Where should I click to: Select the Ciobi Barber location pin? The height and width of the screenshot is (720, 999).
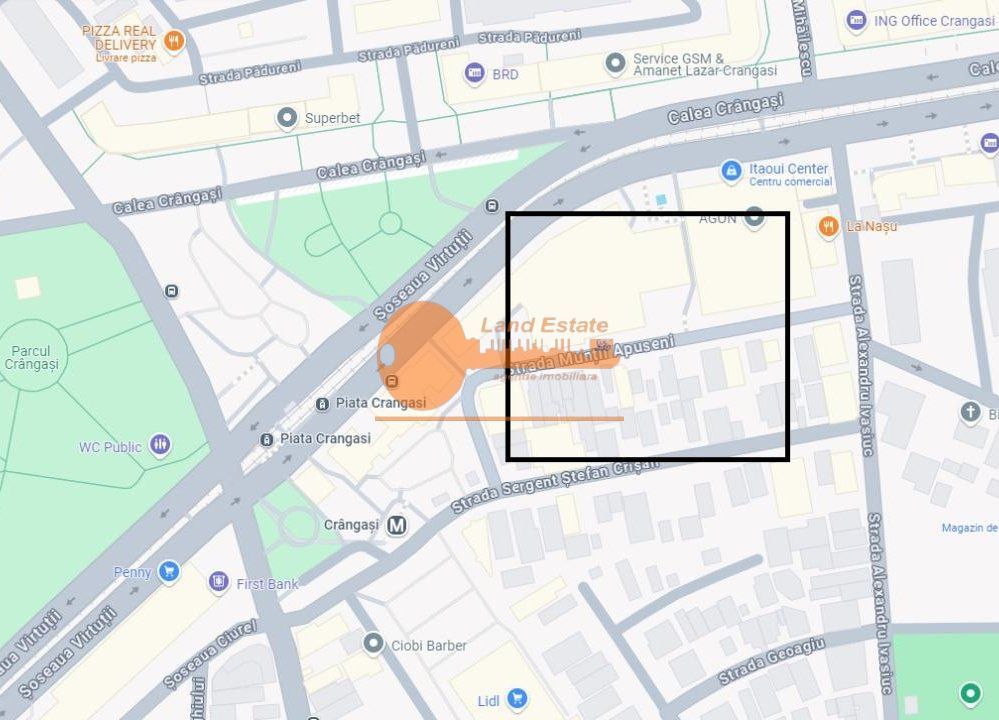coord(373,644)
